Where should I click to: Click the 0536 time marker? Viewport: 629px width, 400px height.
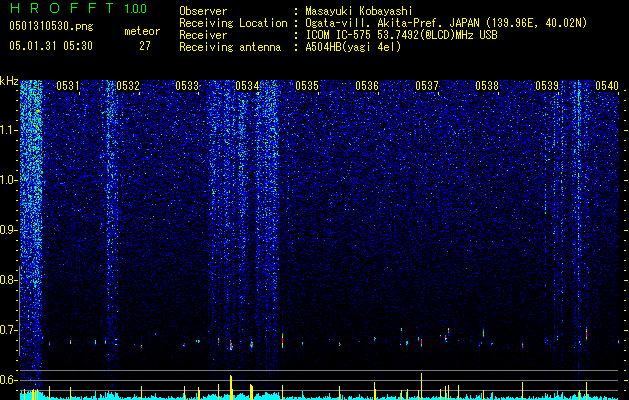point(367,85)
